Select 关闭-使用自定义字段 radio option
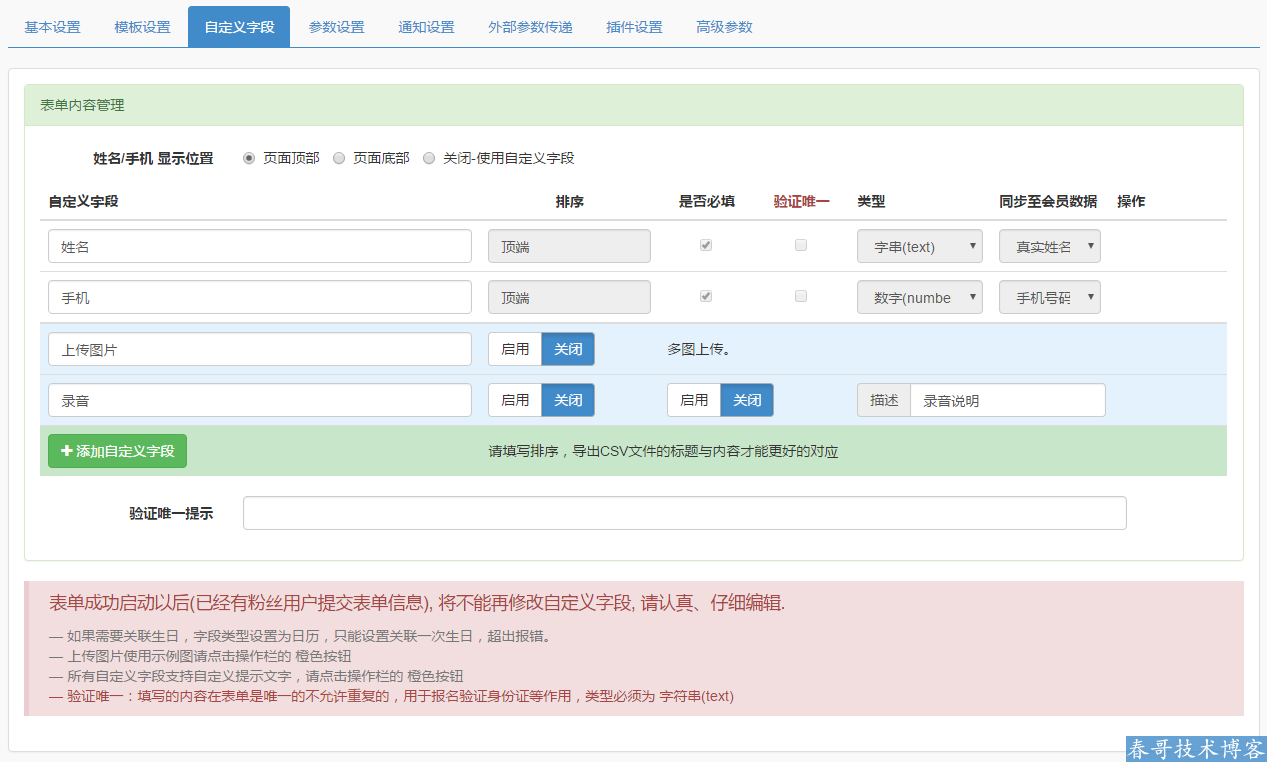 [429, 158]
